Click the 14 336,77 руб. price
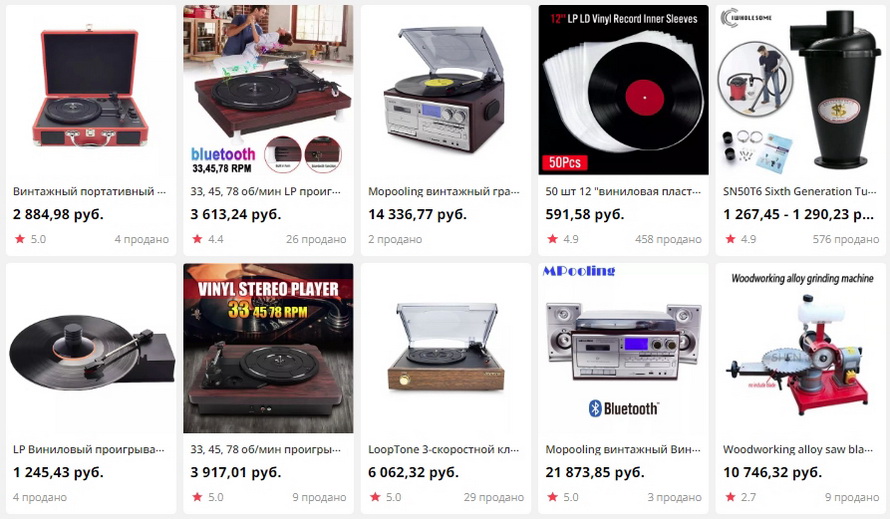This screenshot has height=519, width=890. pyautogui.click(x=417, y=215)
